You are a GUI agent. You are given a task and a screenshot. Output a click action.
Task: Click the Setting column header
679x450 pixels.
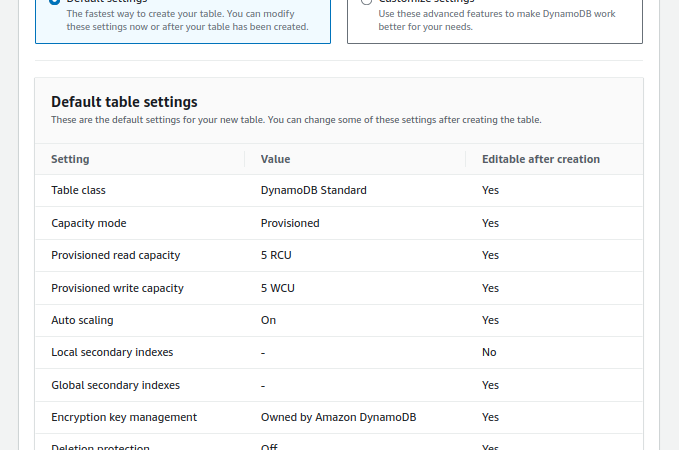(70, 159)
